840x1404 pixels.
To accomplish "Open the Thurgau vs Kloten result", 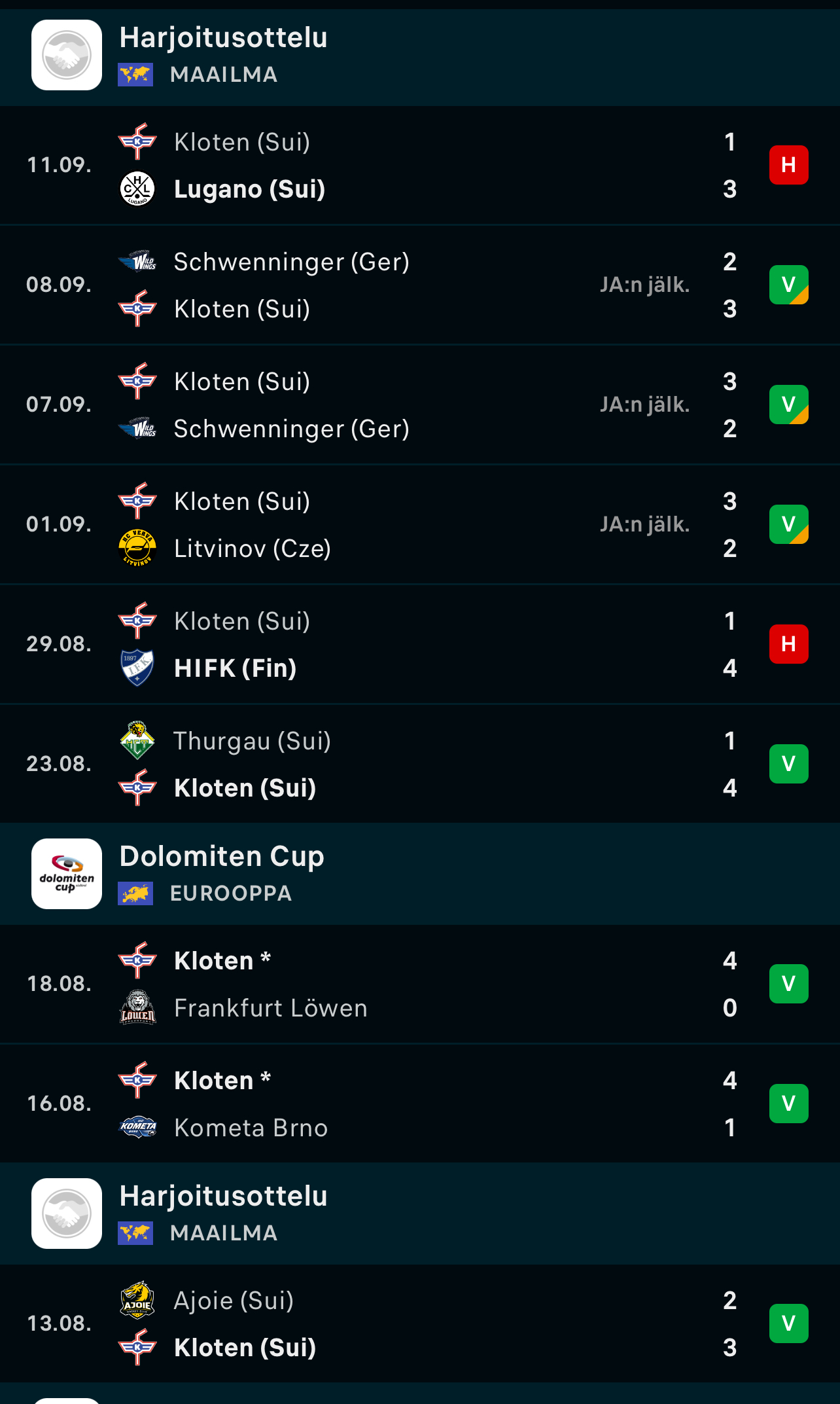I will pyautogui.click(x=420, y=764).
